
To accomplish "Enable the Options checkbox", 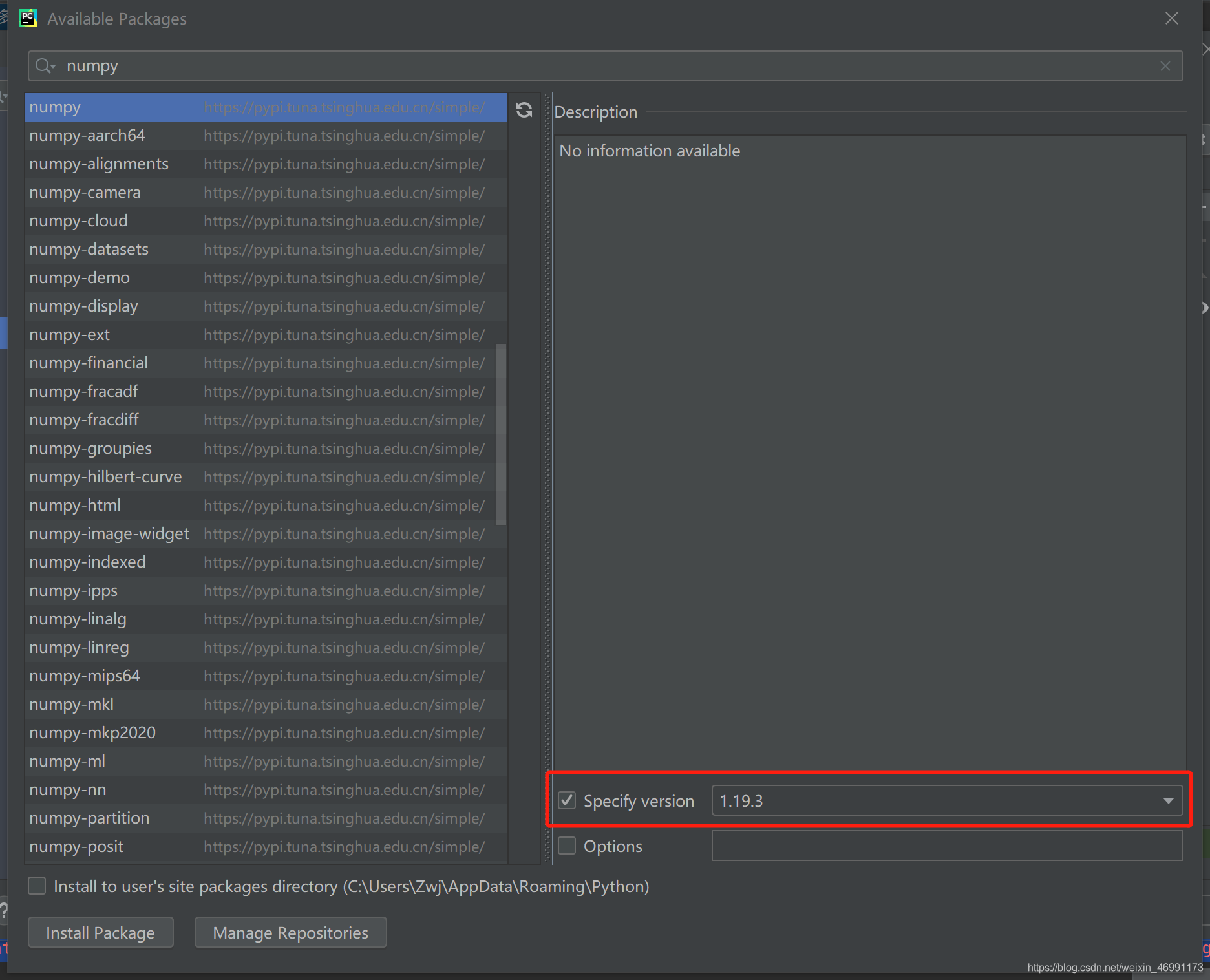I will click(x=567, y=846).
